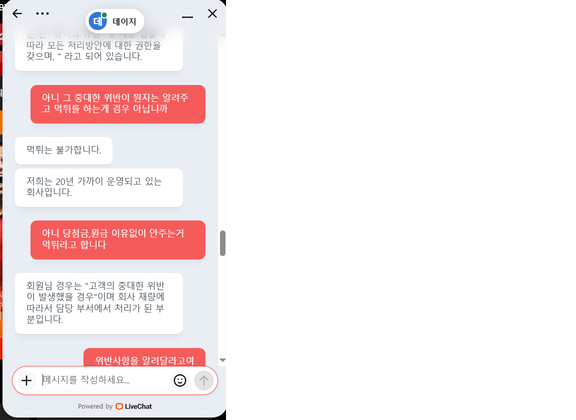Minimize the chat window
Image resolution: width=576 pixels, height=420 pixels.
tap(187, 17)
